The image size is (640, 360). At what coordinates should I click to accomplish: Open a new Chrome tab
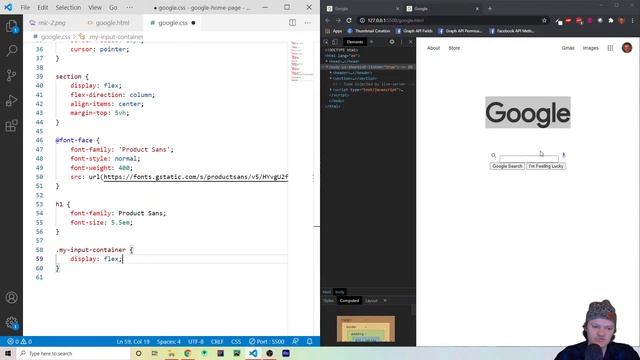[x=490, y=8]
